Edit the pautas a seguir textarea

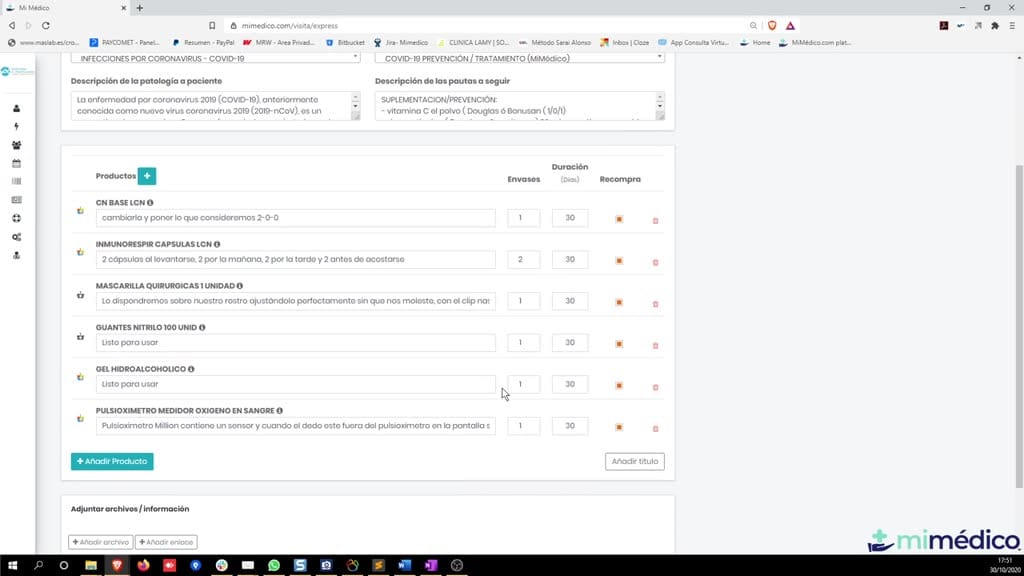[520, 106]
